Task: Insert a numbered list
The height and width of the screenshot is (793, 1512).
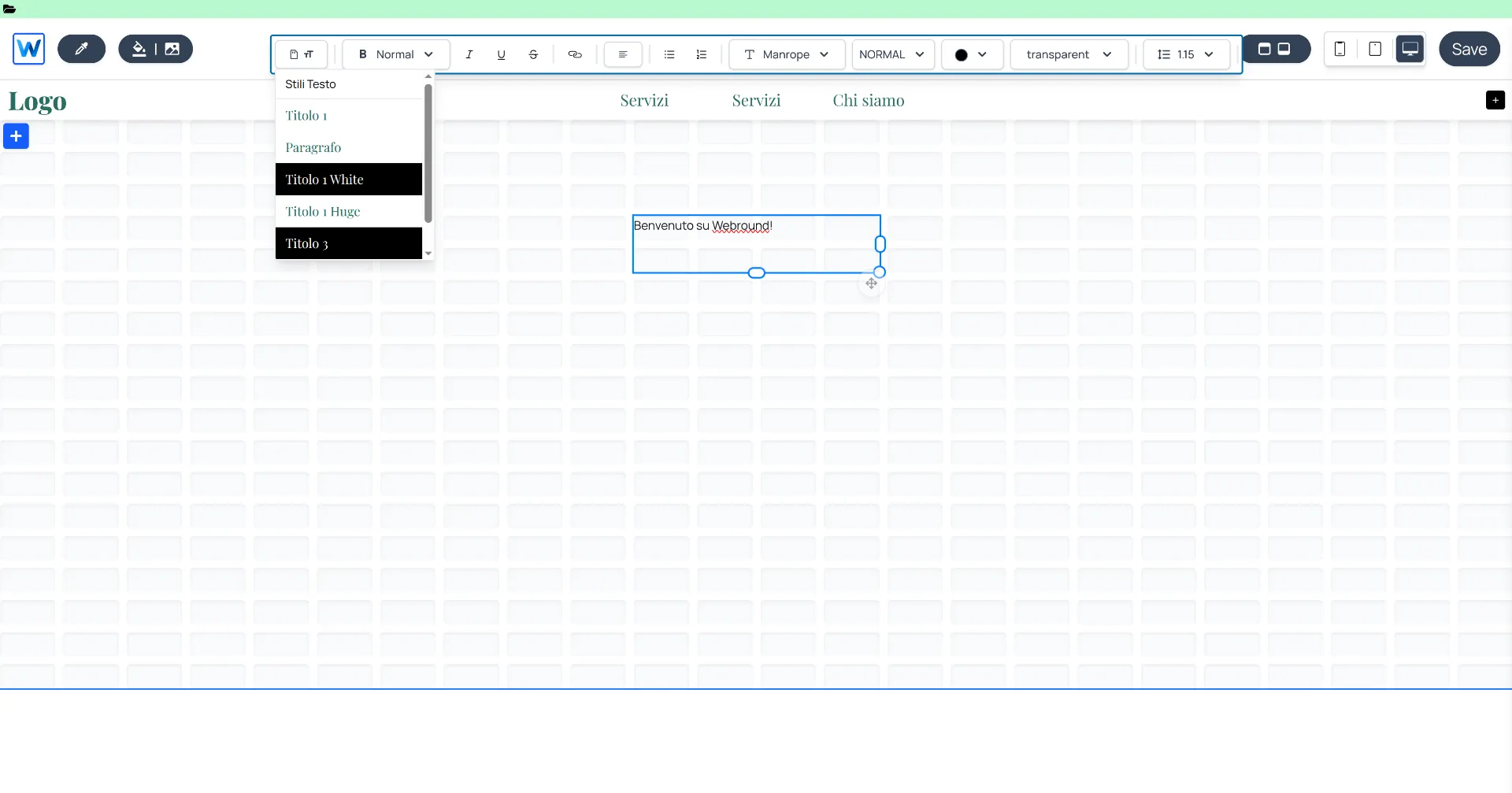Action: (702, 54)
